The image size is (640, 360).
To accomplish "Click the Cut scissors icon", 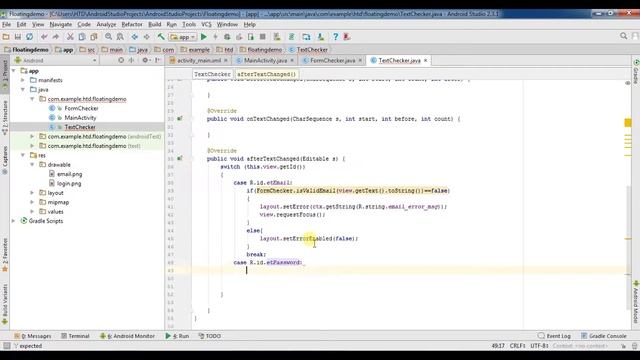I will coord(70,37).
